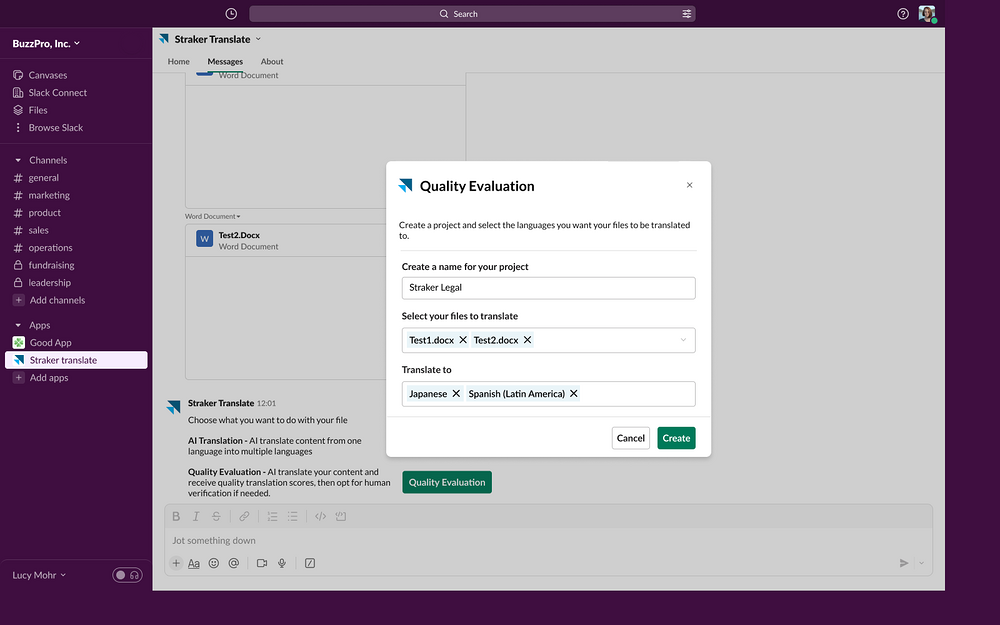Image resolution: width=1000 pixels, height=625 pixels.
Task: Collapse the Apps section
Action: [x=18, y=325]
